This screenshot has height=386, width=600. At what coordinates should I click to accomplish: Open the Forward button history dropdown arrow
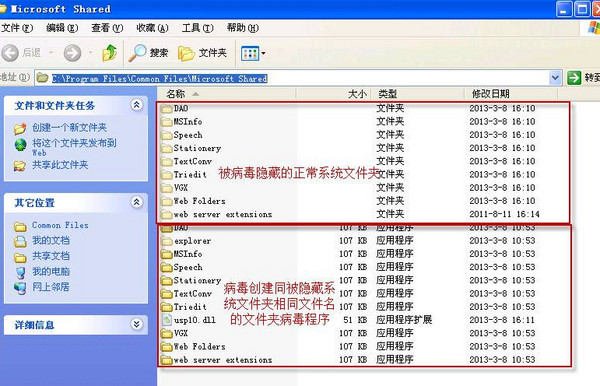point(91,53)
